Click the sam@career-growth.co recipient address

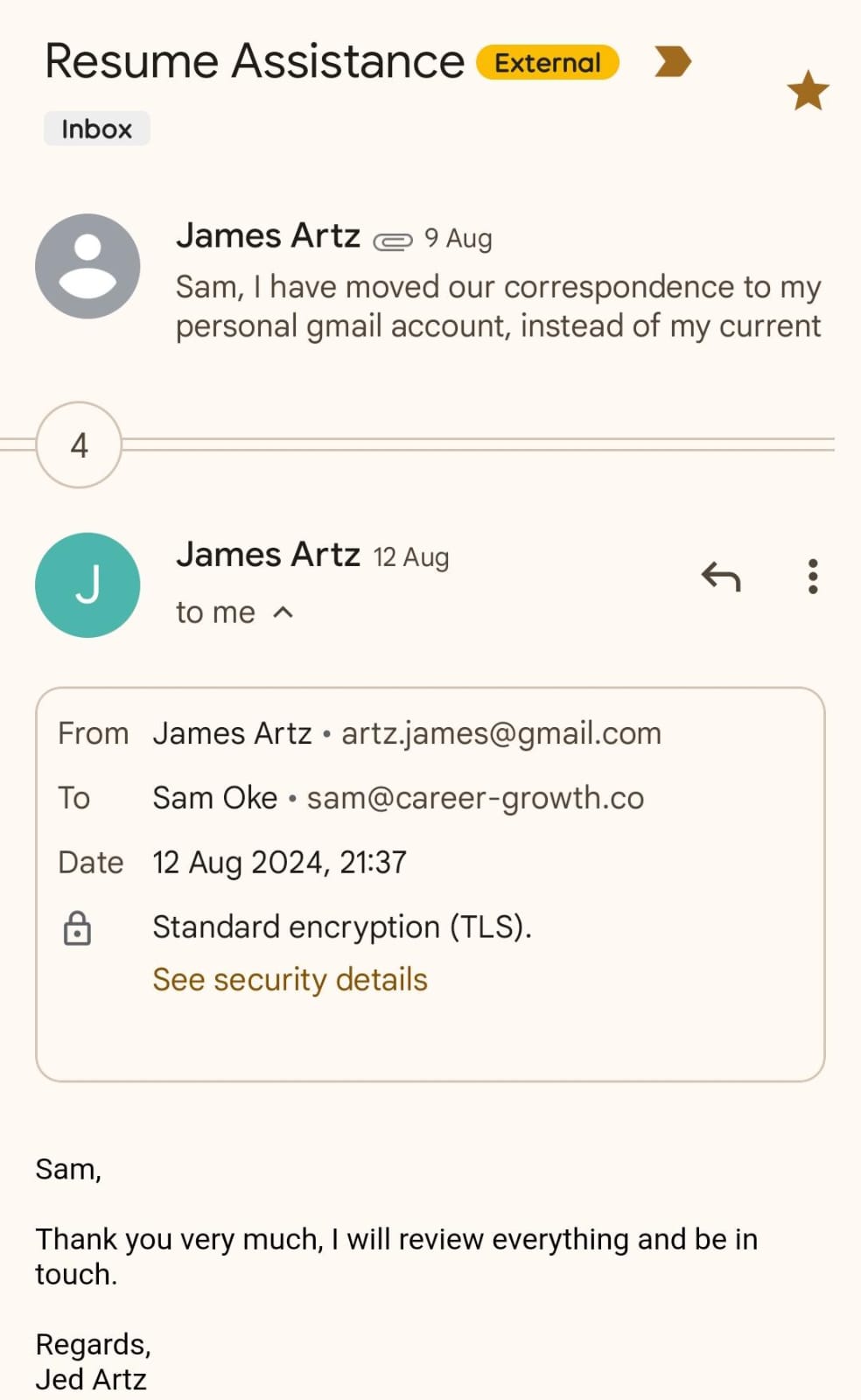point(475,798)
